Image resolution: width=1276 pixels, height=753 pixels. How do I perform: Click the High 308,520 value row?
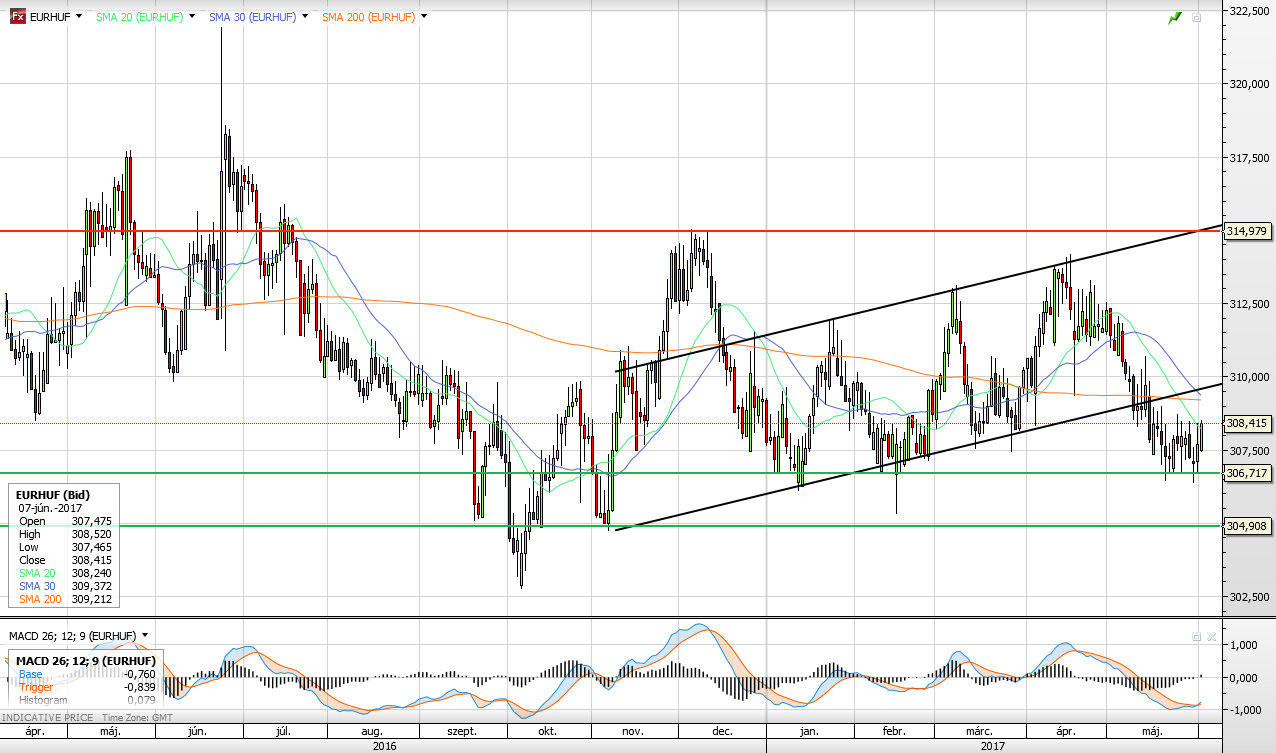[66, 534]
